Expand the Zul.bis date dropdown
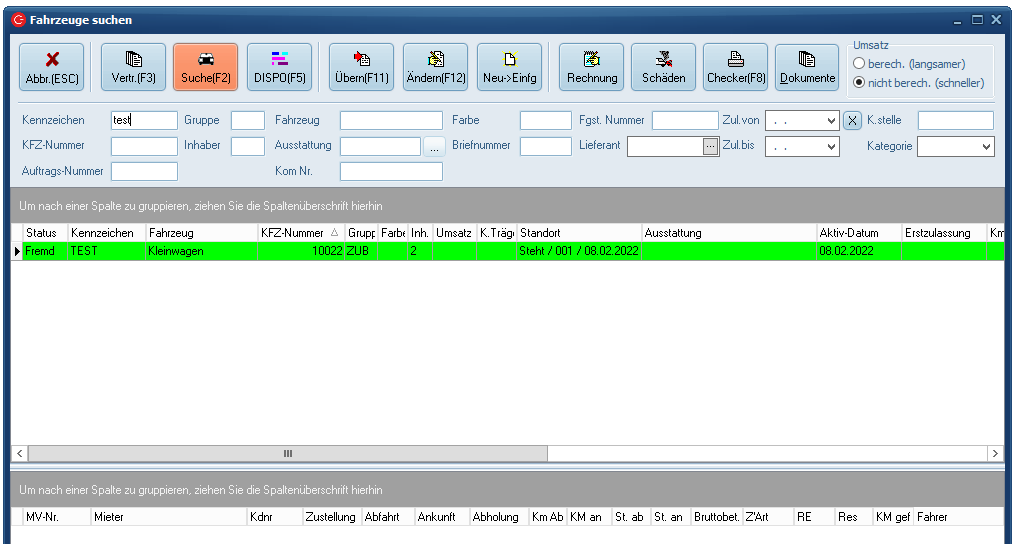 tap(831, 146)
